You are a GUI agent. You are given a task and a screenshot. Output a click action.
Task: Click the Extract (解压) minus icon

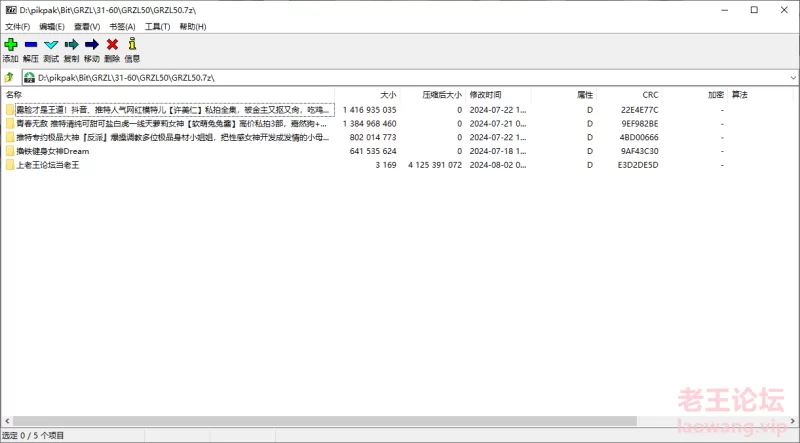(31, 44)
